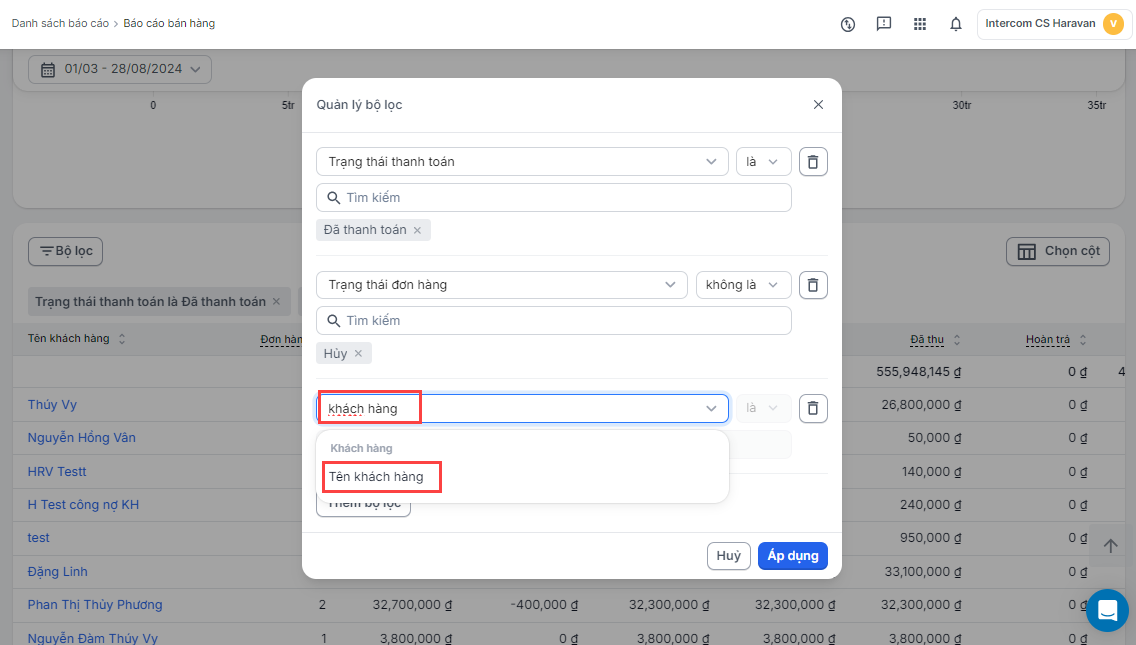This screenshot has width=1136, height=645.
Task: Delete the order status filter row
Action: 813,285
